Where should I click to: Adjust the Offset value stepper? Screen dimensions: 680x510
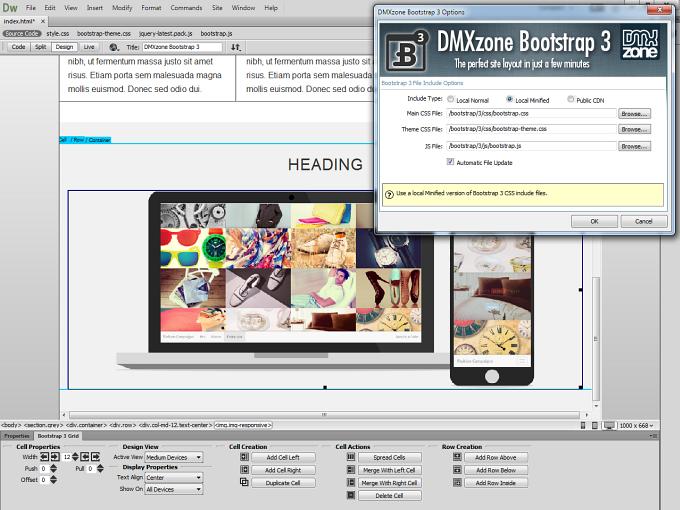point(53,480)
